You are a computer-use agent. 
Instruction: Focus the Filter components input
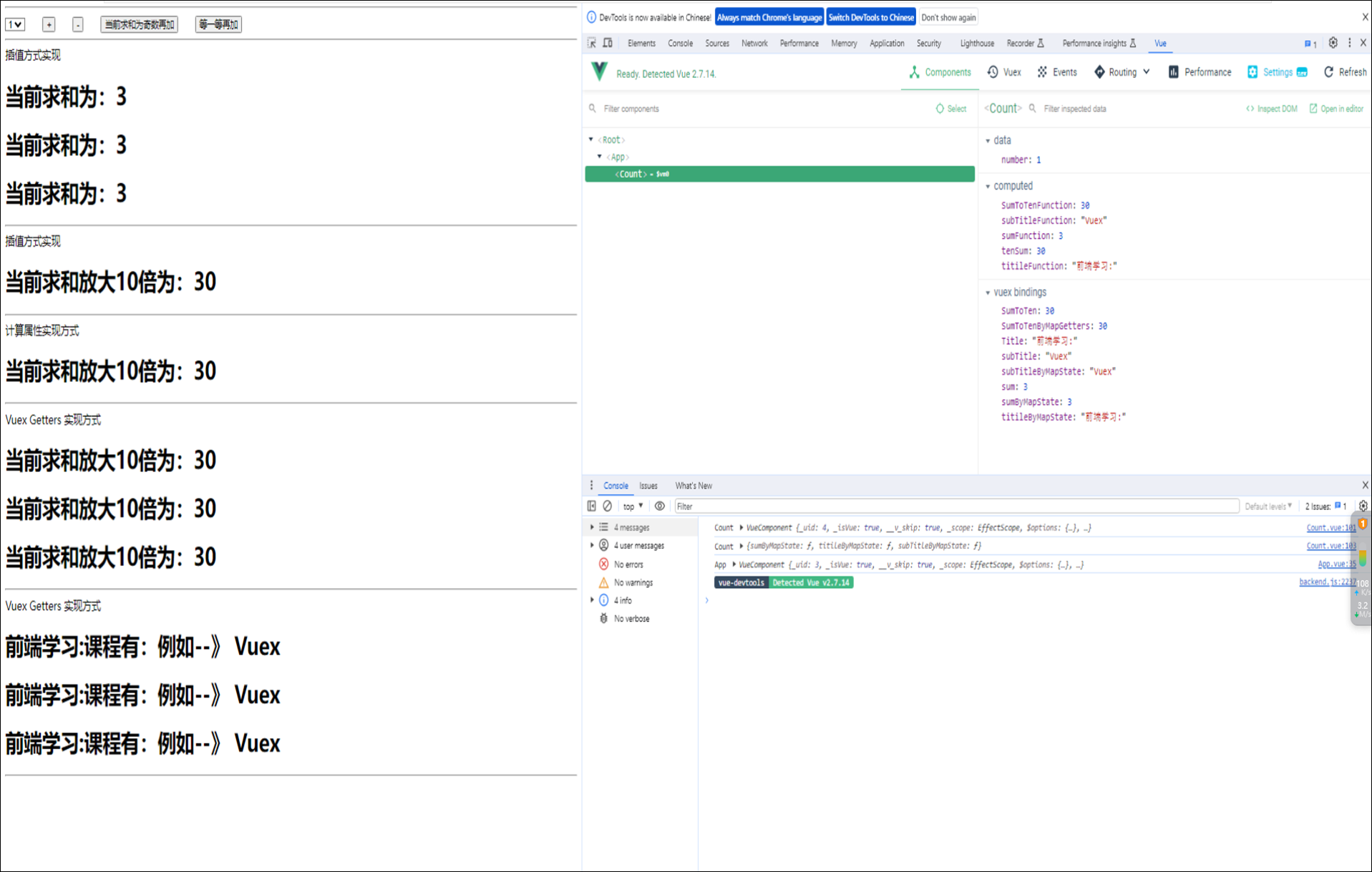click(x=759, y=109)
